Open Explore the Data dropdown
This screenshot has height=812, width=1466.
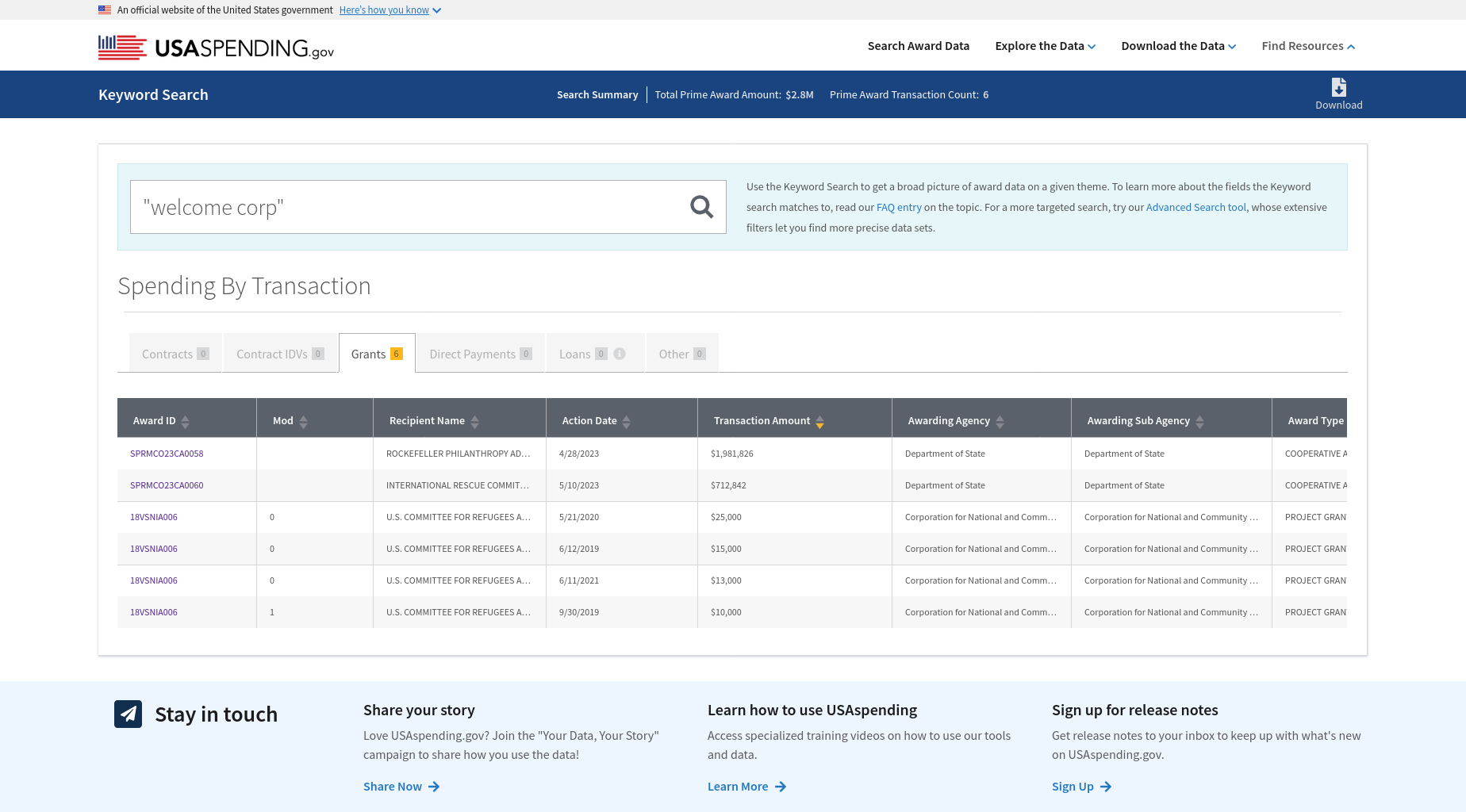pyautogui.click(x=1045, y=46)
